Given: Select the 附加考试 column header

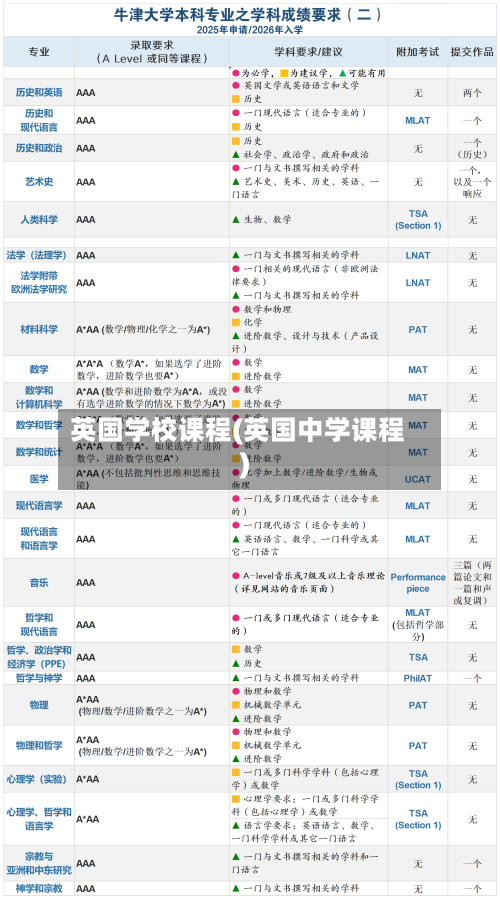Looking at the screenshot, I should (418, 52).
